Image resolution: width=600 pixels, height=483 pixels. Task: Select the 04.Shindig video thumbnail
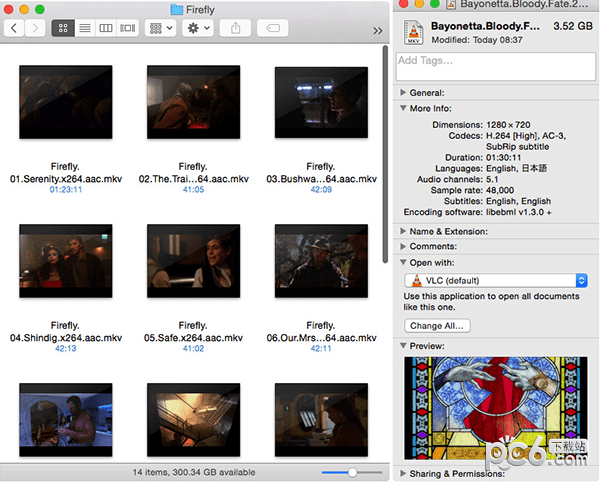point(66,261)
